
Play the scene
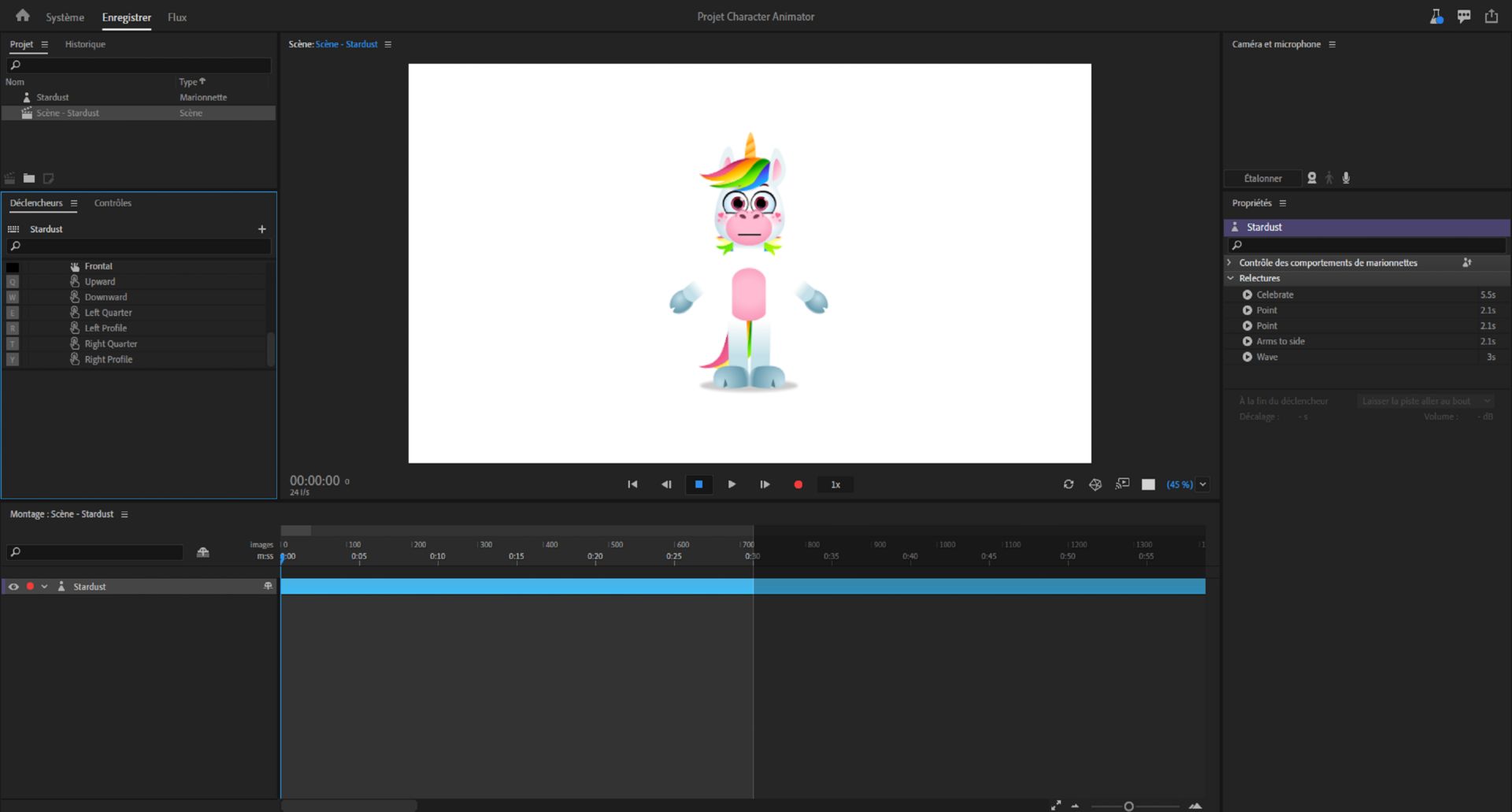tap(732, 484)
